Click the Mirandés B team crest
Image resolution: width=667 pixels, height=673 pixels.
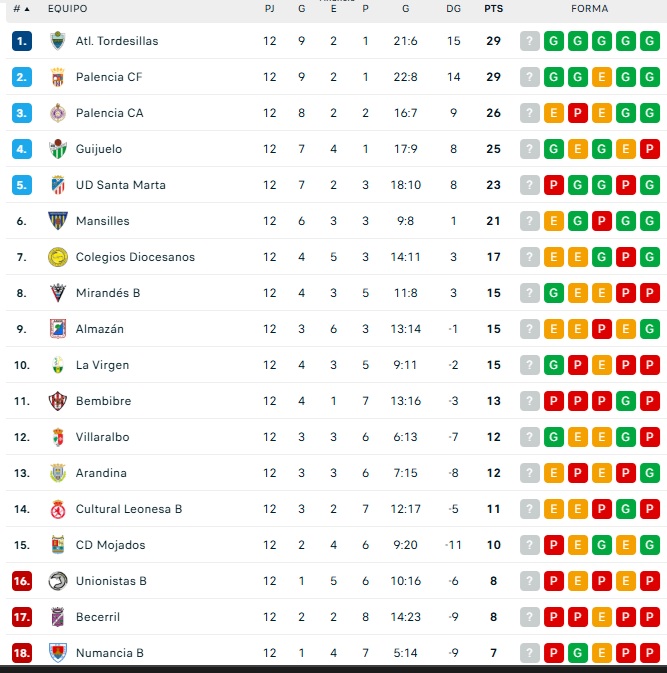pyautogui.click(x=57, y=293)
